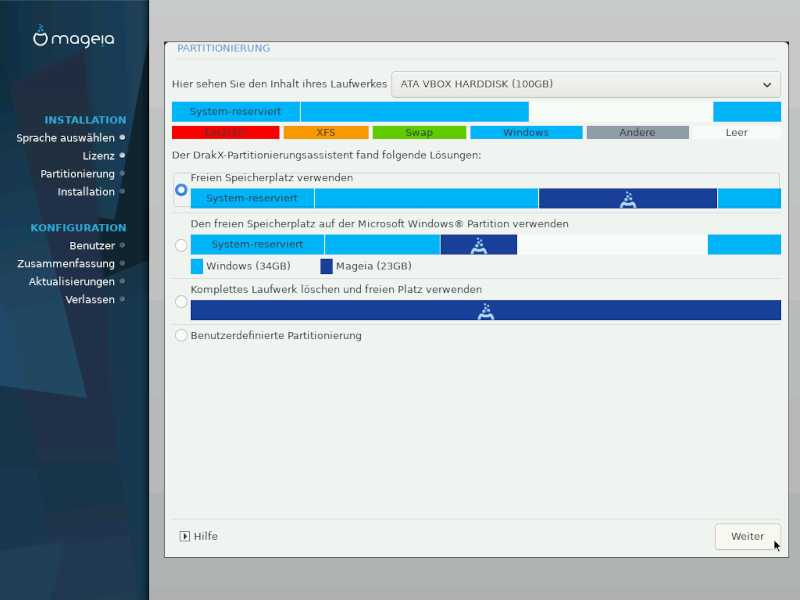The width and height of the screenshot is (800, 600).
Task: Click Mageia flask icon in erase-drive option bar
Action: 486,311
